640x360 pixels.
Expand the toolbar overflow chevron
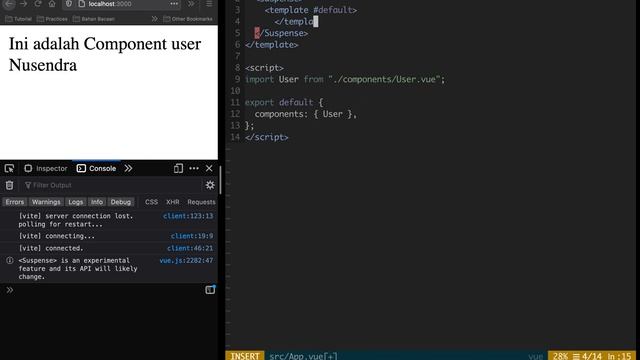[191, 4]
